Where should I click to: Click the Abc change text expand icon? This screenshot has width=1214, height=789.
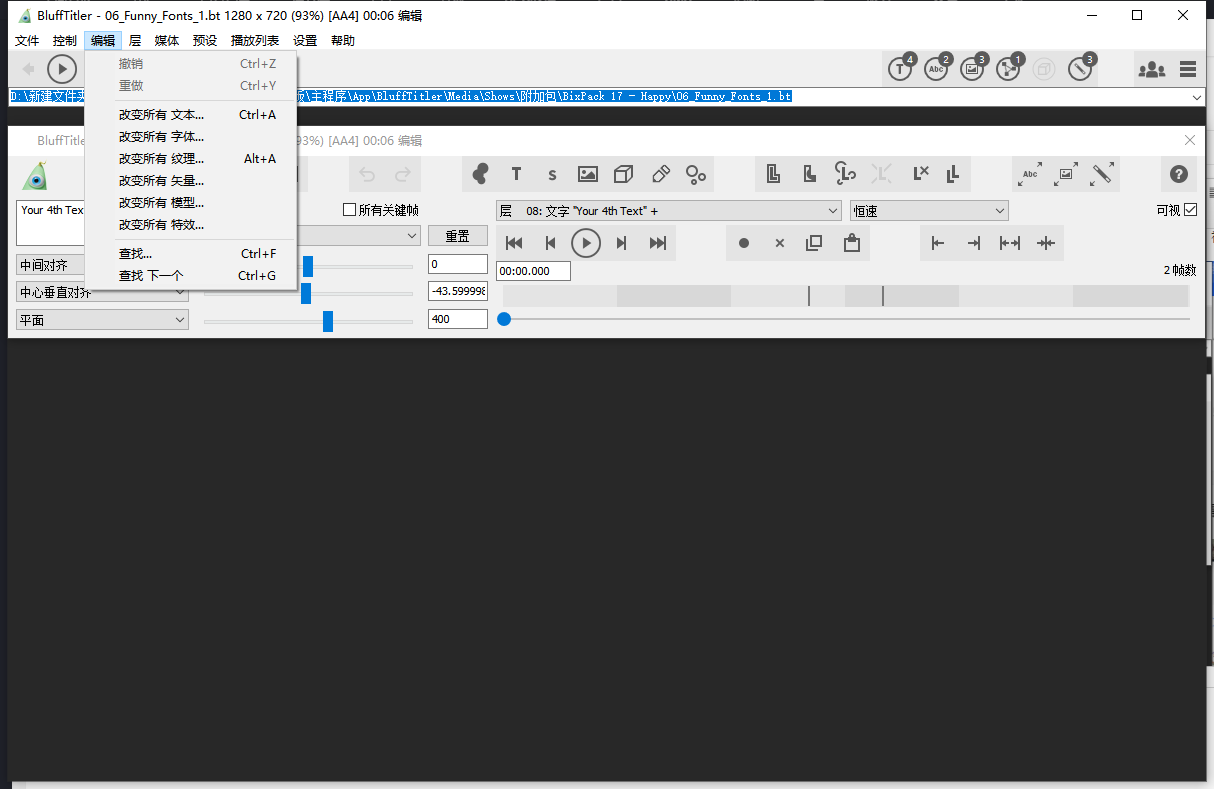coord(1030,174)
